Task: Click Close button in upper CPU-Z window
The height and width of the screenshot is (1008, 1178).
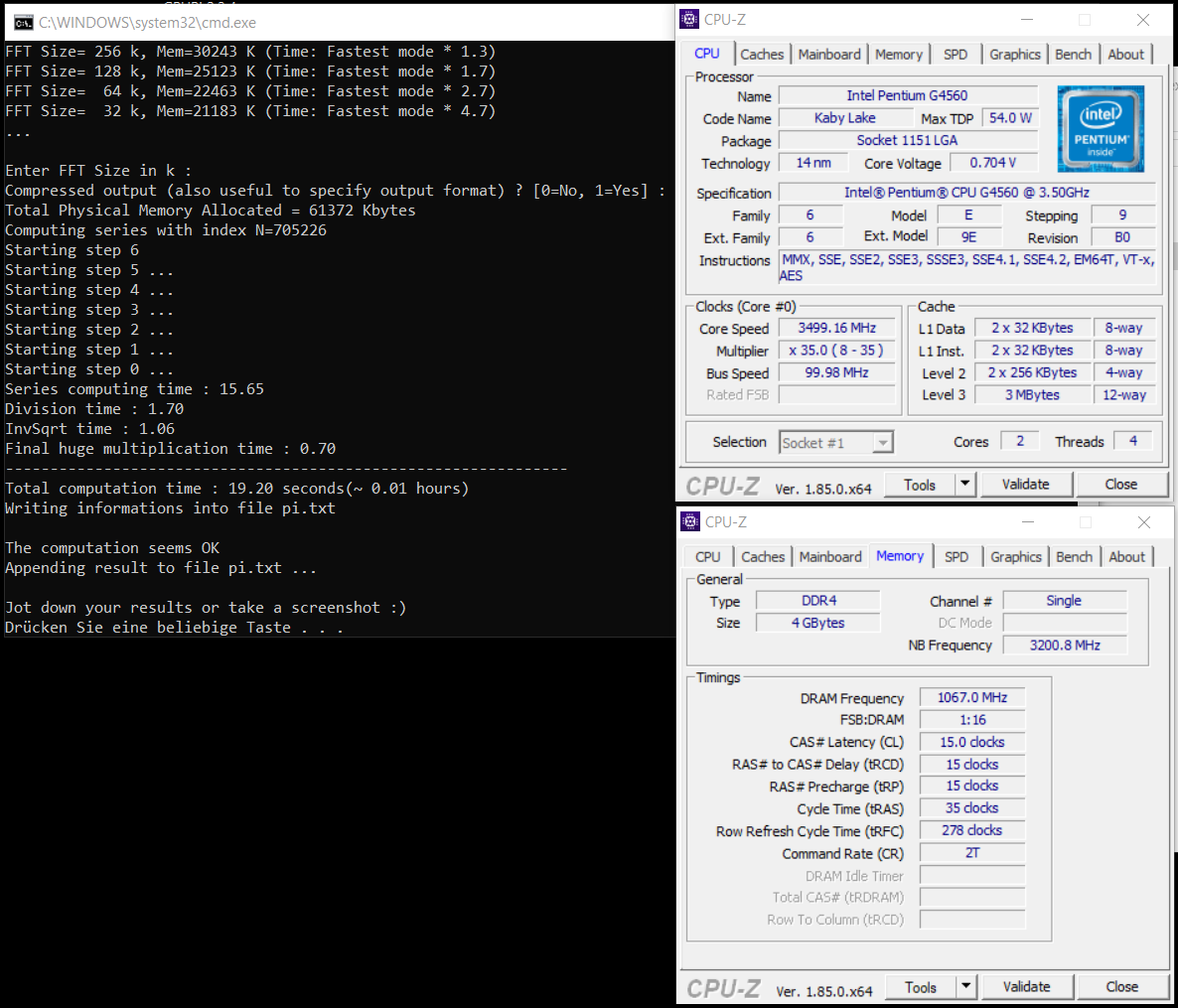Action: (x=1121, y=485)
